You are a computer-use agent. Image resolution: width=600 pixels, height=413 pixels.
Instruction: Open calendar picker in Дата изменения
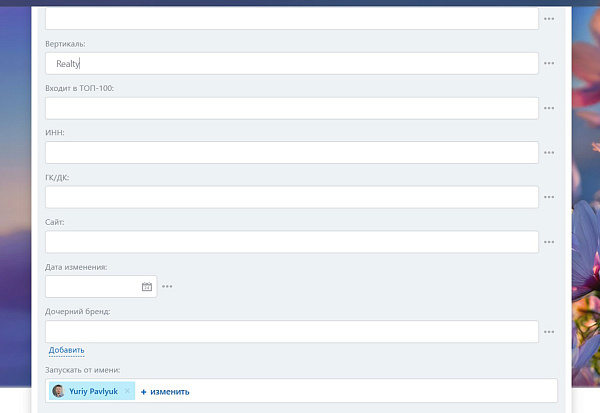tap(147, 286)
